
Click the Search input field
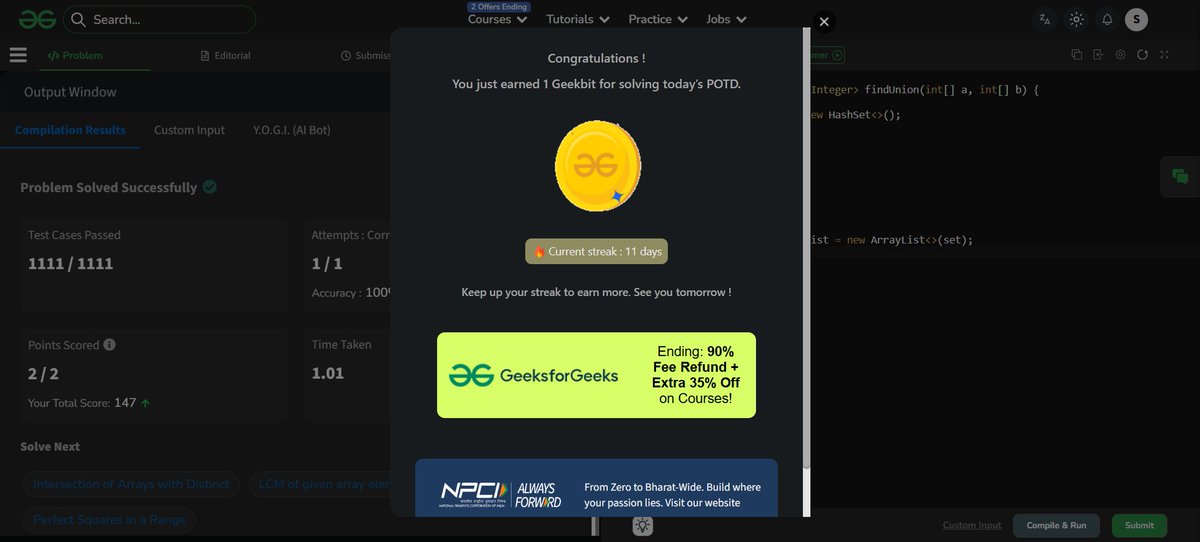pos(159,19)
